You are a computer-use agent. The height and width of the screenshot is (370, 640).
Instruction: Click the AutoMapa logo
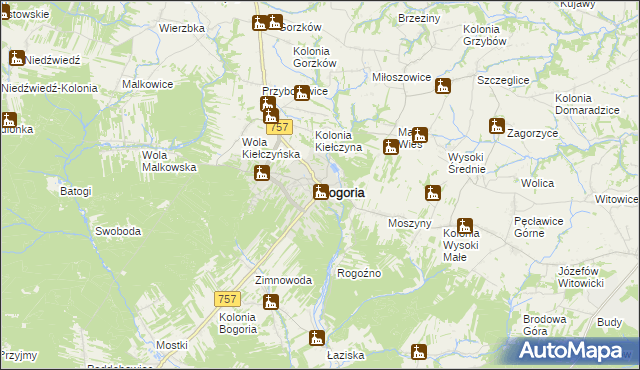[570, 351]
